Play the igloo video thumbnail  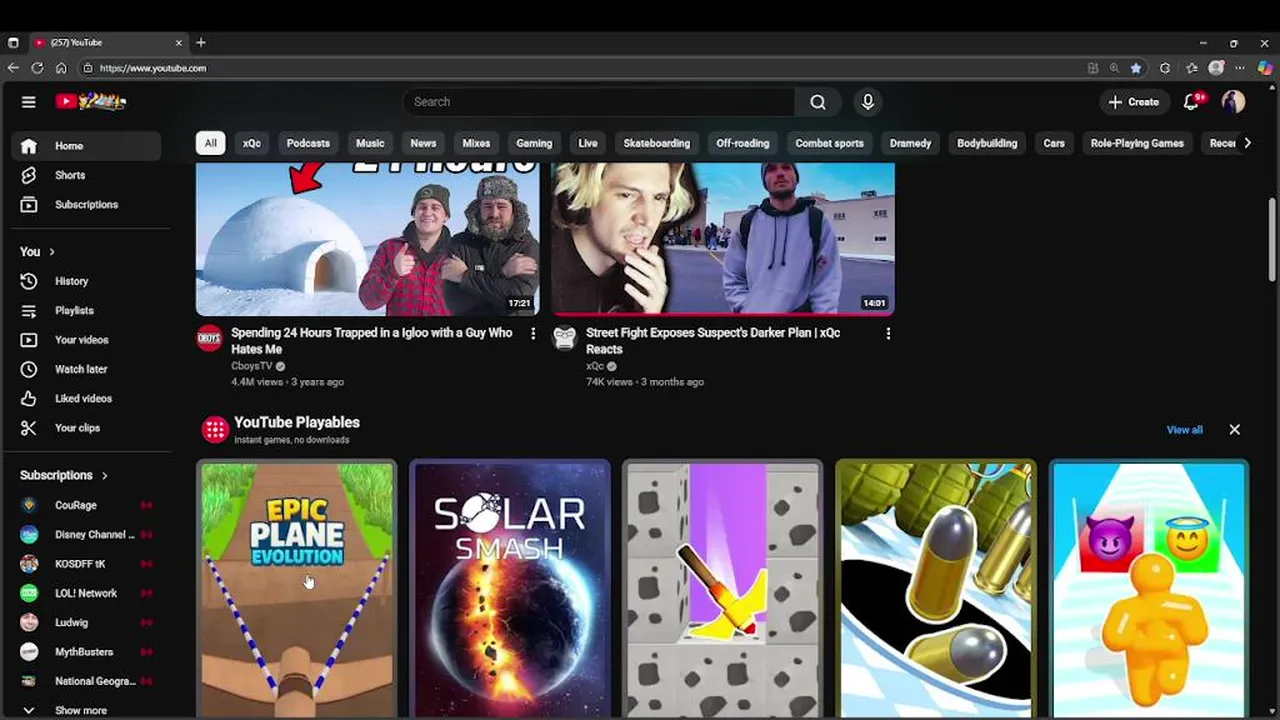367,239
